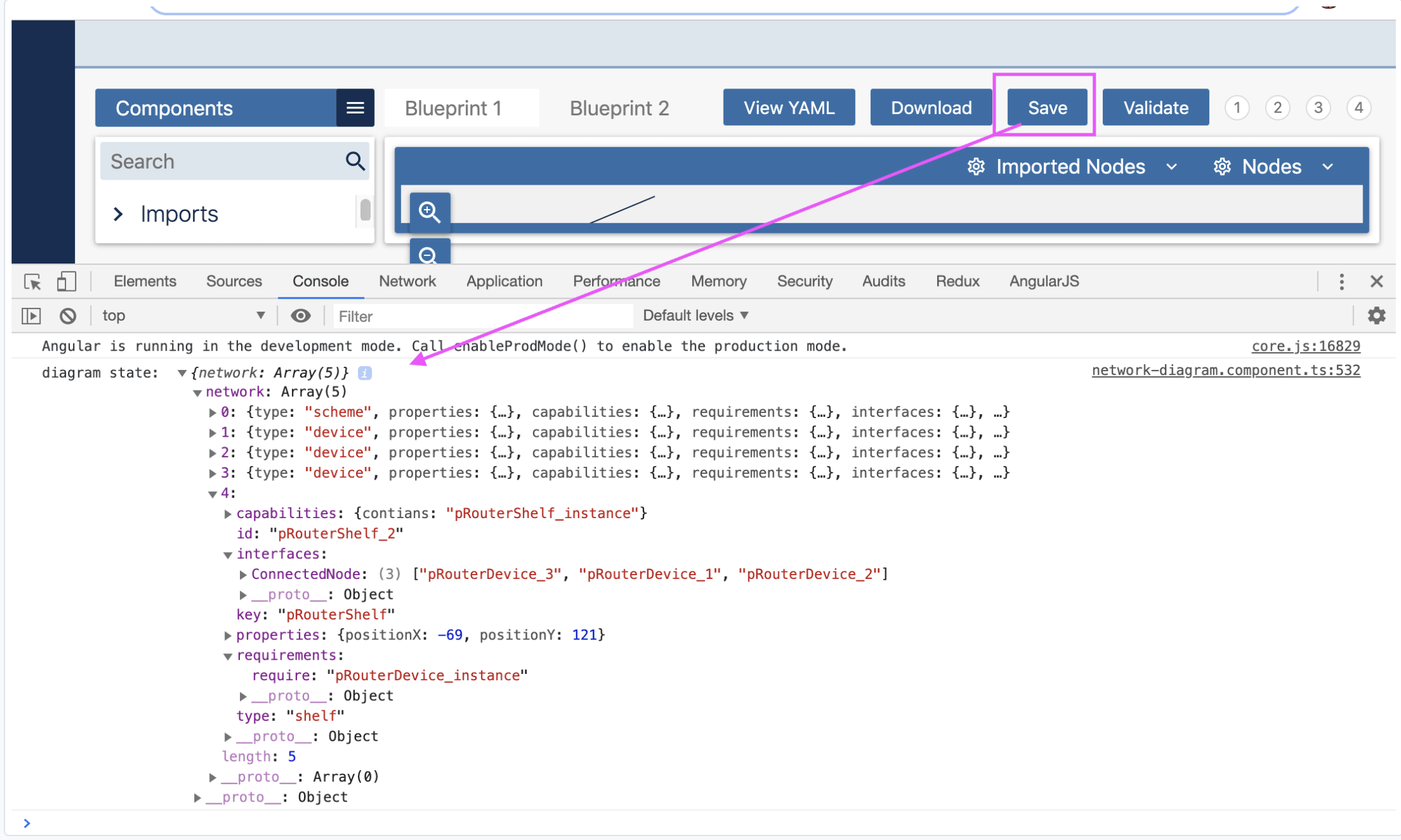Click the search magnifier icon
This screenshot has height=840, width=1401.
[x=355, y=161]
